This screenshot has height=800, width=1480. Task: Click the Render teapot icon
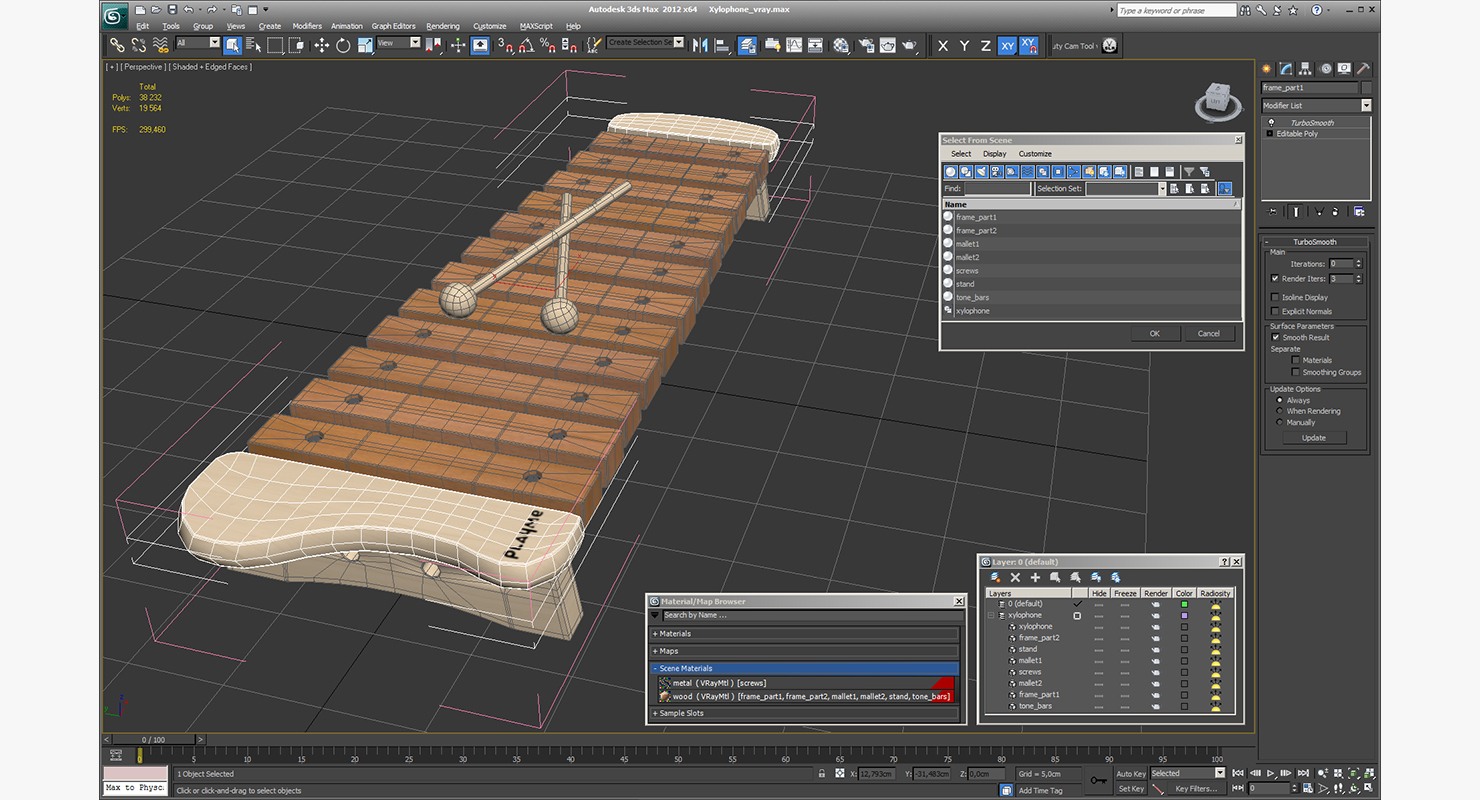coord(909,45)
